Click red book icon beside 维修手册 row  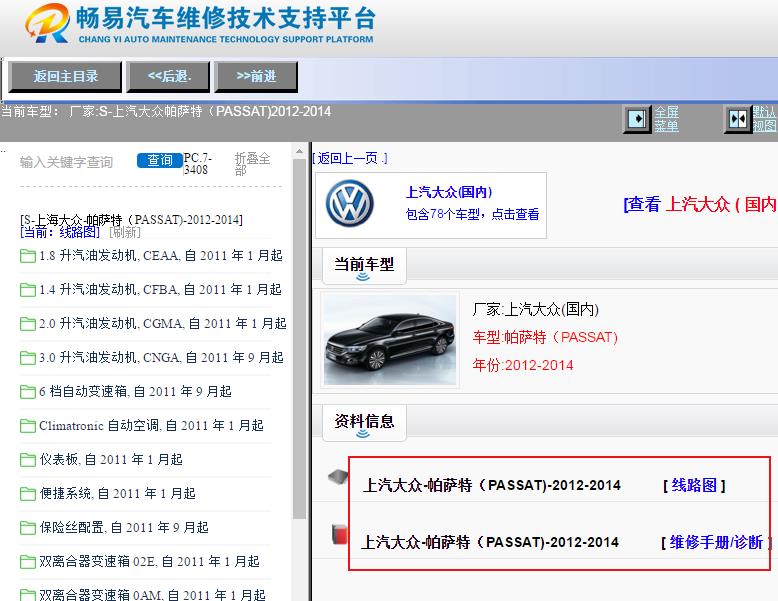pyautogui.click(x=339, y=534)
